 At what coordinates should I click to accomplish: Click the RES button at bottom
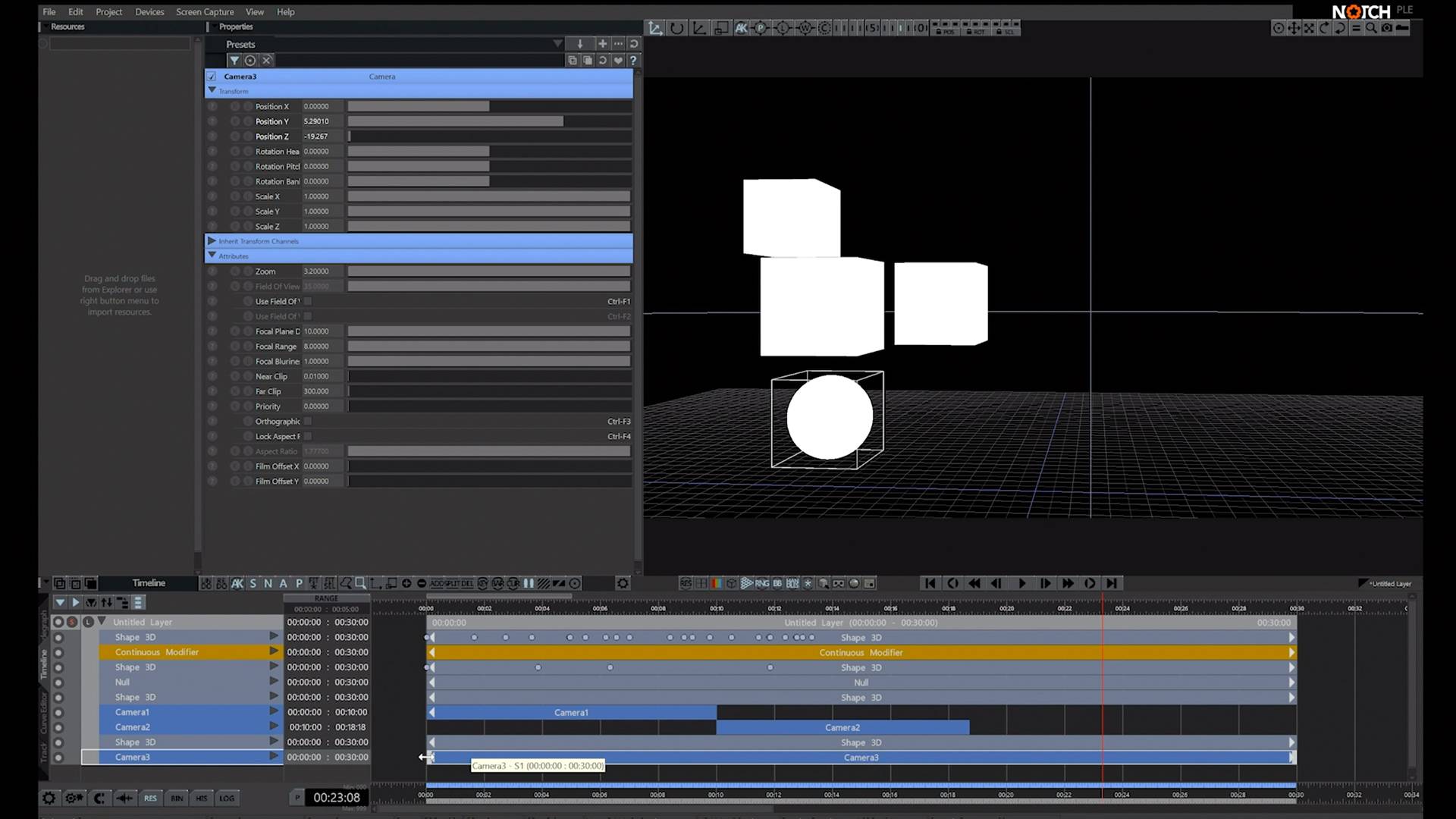150,798
